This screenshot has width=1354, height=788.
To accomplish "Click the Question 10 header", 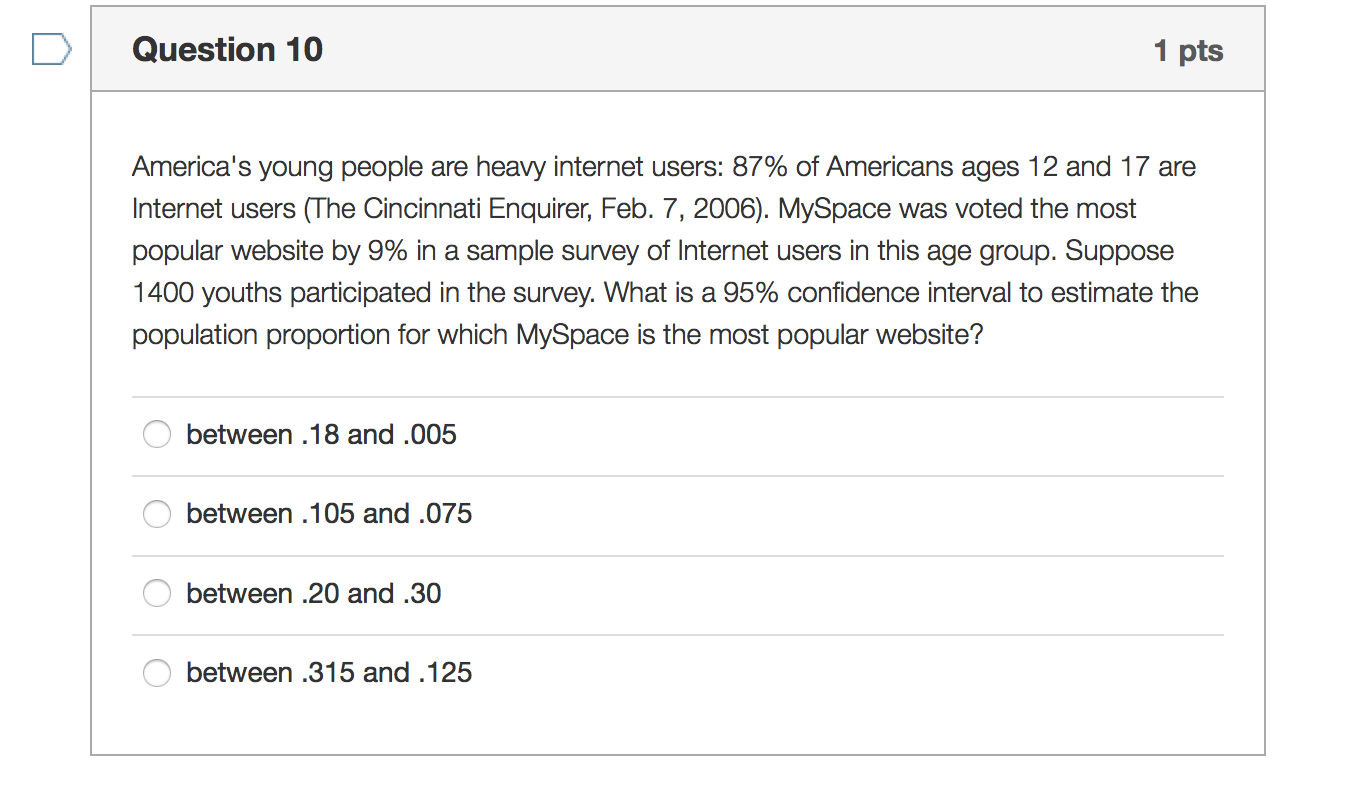I will point(227,49).
